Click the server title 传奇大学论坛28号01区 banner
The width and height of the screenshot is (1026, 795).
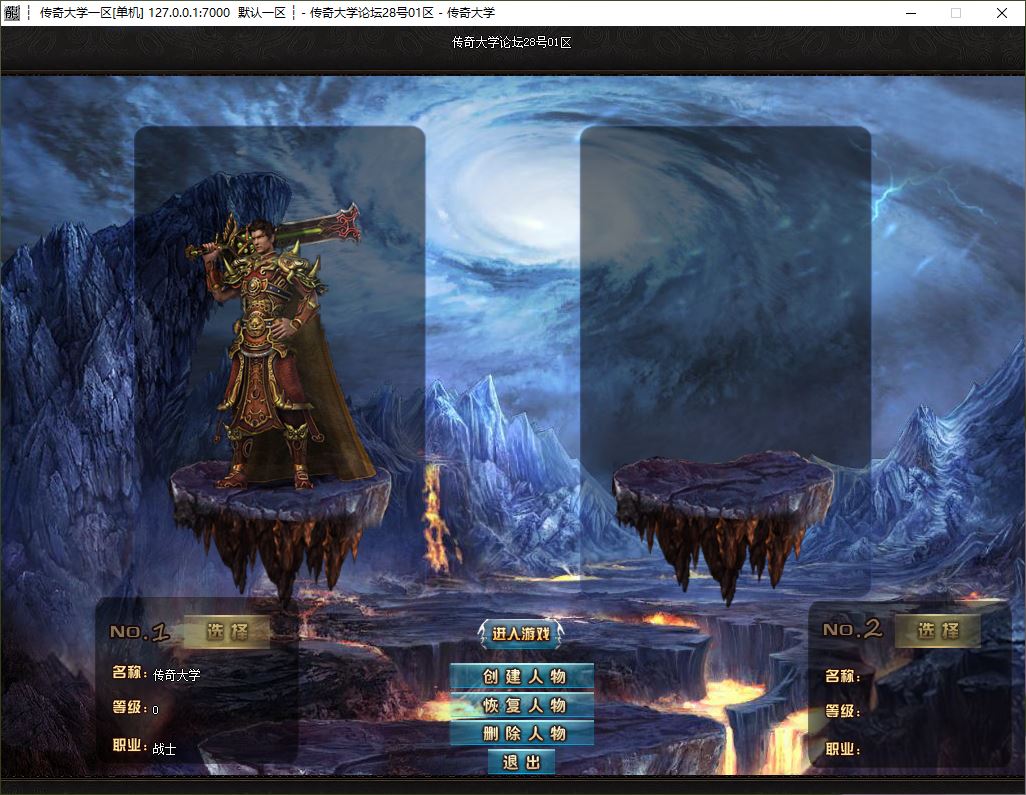tap(512, 43)
